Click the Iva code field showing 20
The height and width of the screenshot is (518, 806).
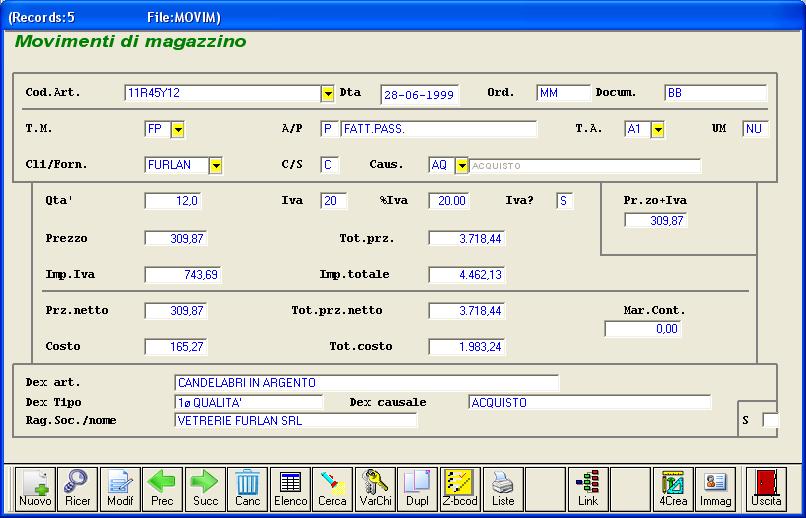[333, 201]
